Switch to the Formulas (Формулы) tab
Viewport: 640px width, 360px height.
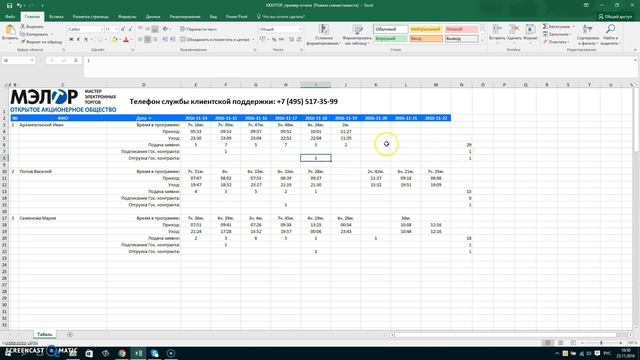pyautogui.click(x=127, y=17)
